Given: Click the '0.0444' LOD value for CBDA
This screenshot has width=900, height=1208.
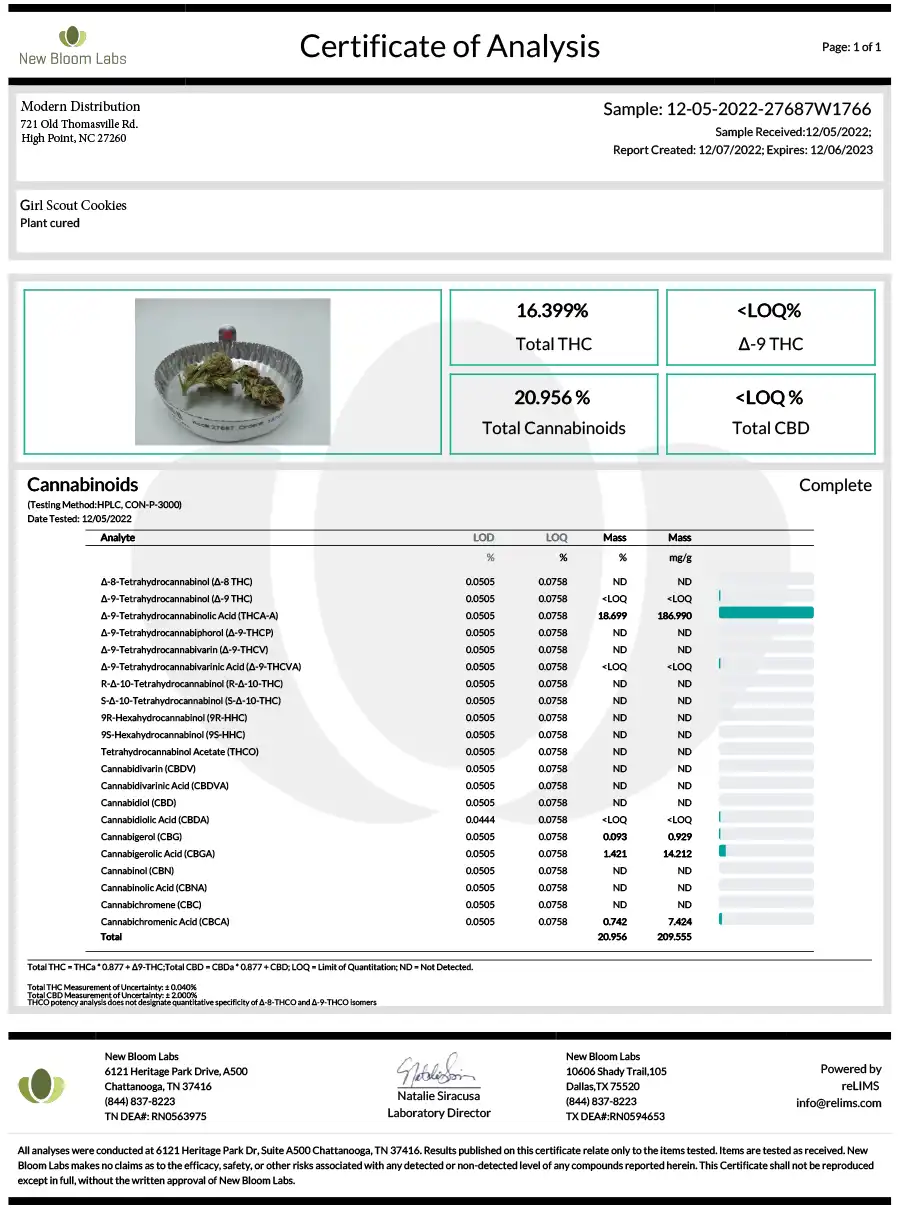Looking at the screenshot, I should pyautogui.click(x=480, y=819).
